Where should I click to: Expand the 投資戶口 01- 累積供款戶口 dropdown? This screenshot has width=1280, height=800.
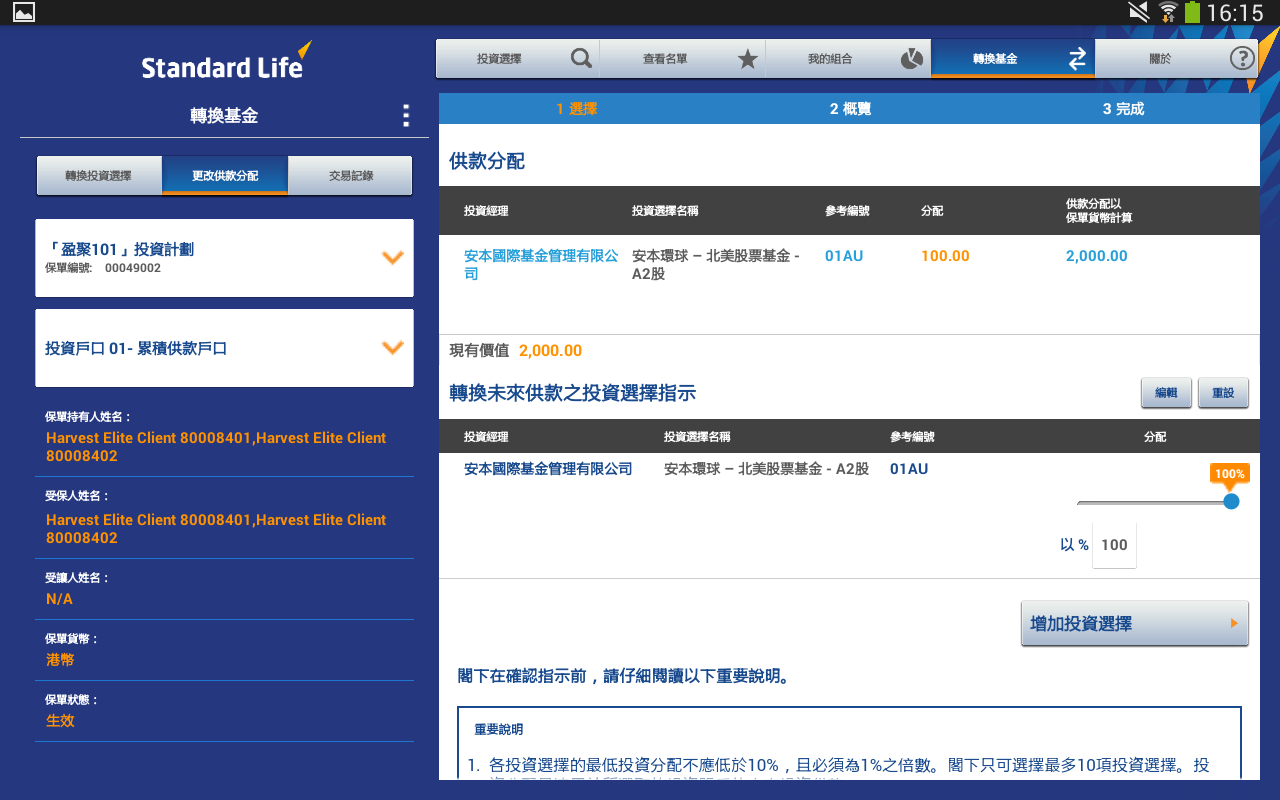tap(224, 348)
